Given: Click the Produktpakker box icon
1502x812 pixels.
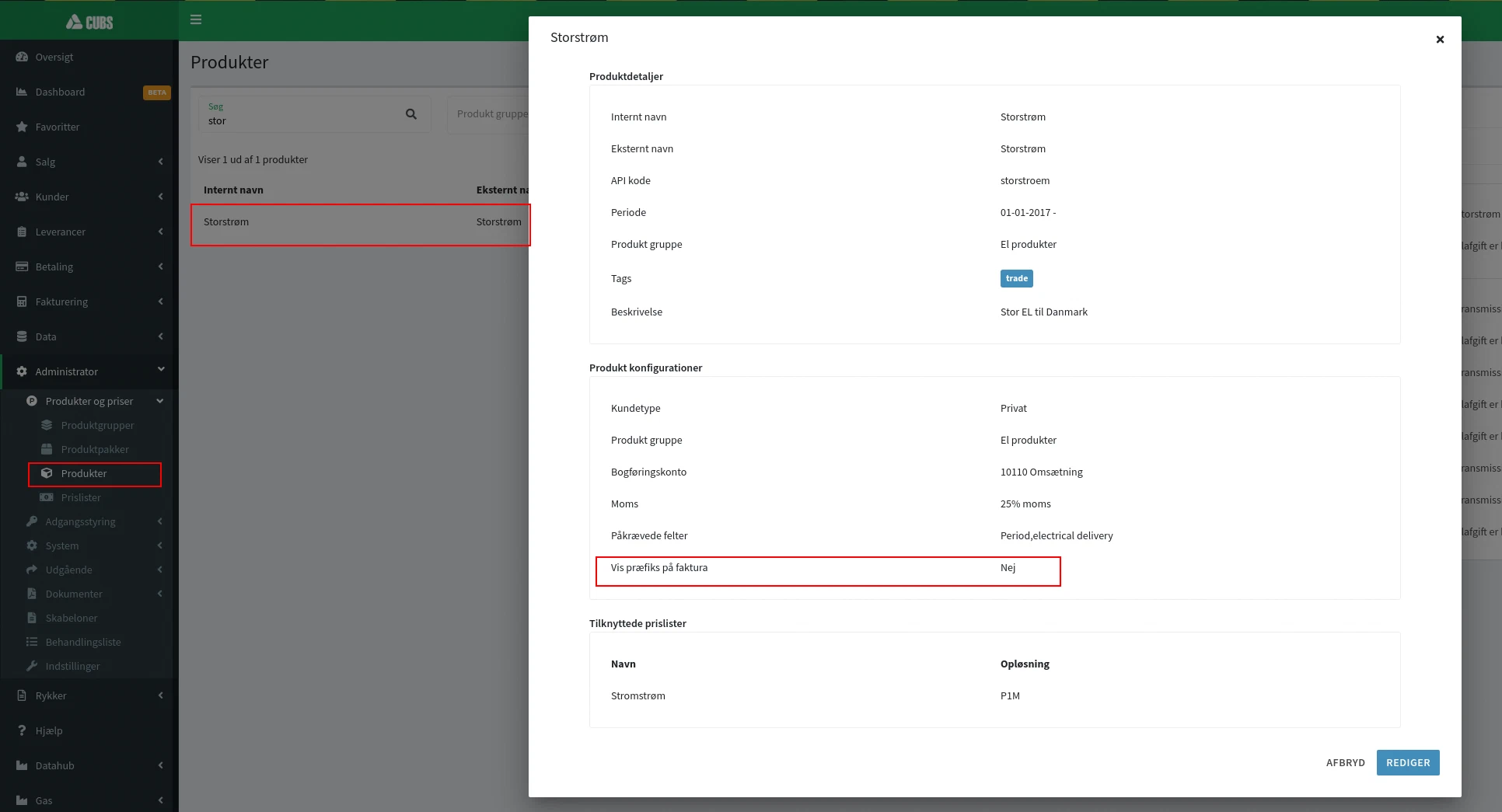Looking at the screenshot, I should 47,449.
